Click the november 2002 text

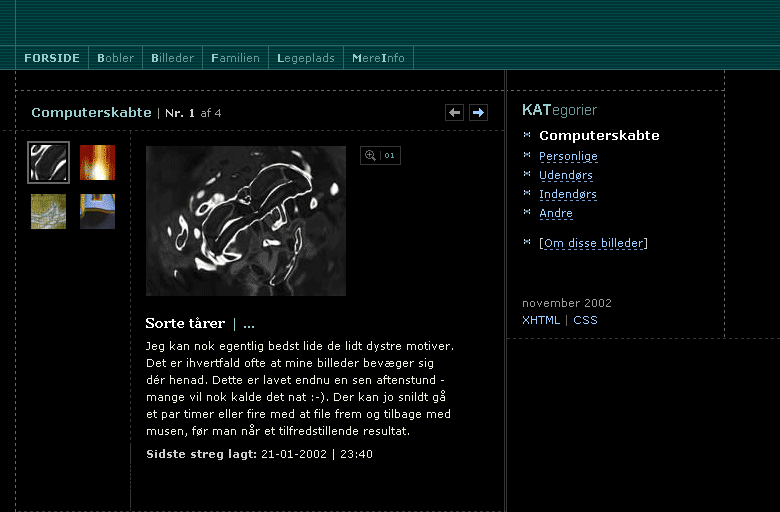567,303
